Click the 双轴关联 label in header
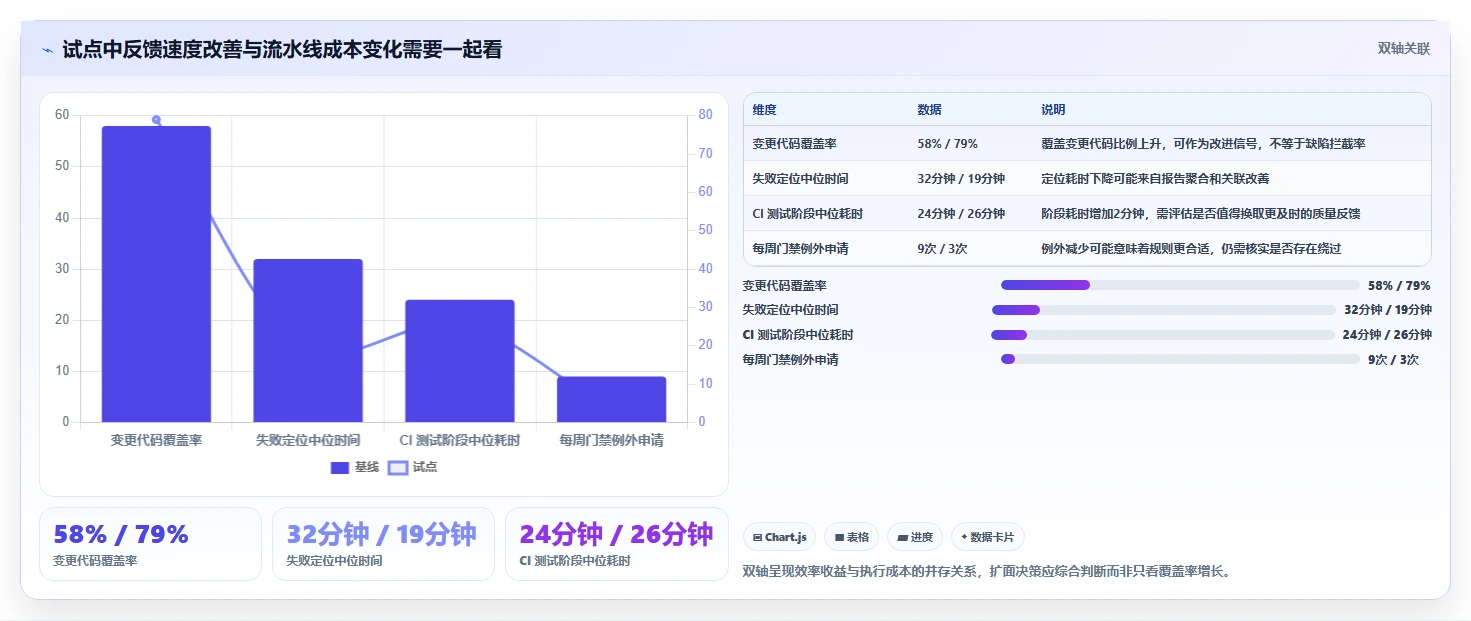The width and height of the screenshot is (1471, 621). pos(1403,49)
